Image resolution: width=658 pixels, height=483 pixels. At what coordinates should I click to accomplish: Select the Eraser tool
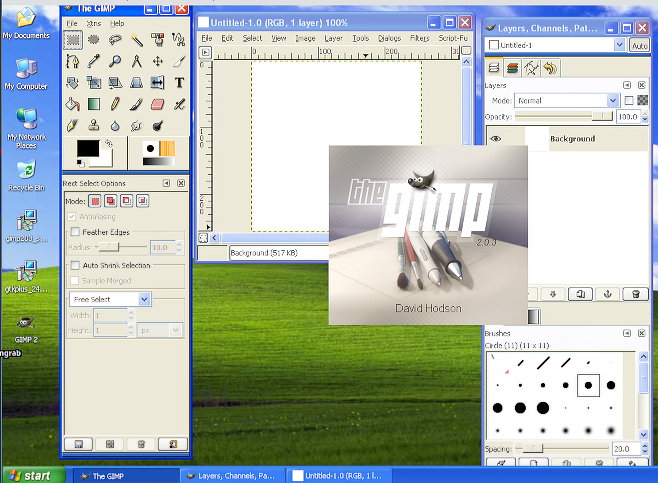click(x=158, y=104)
